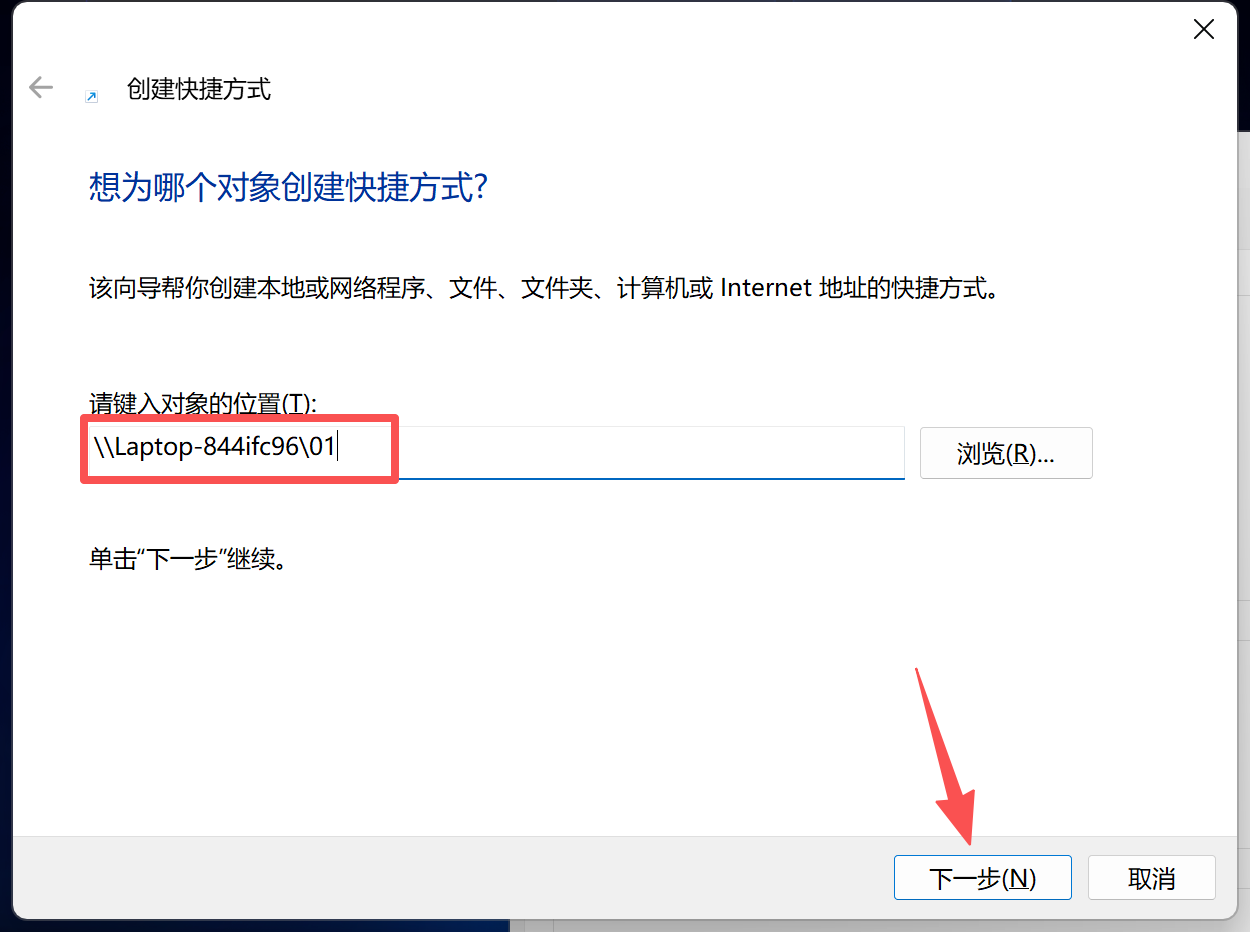Click the red arrow annotation pointing to 下一步
The image size is (1250, 932).
pos(947,755)
